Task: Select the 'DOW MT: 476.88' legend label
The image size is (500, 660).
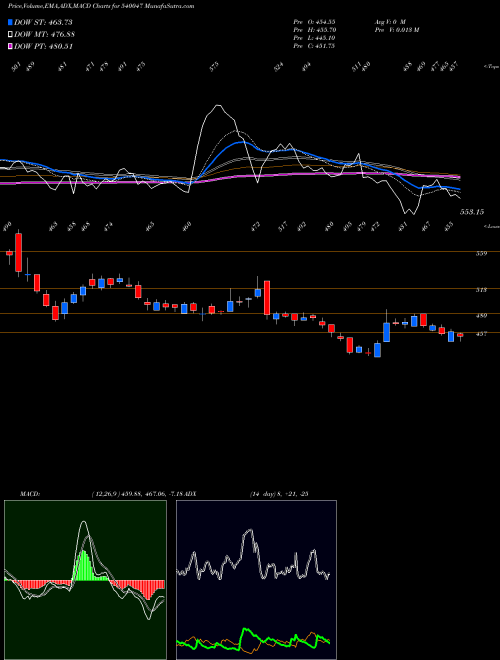Action: (45, 35)
